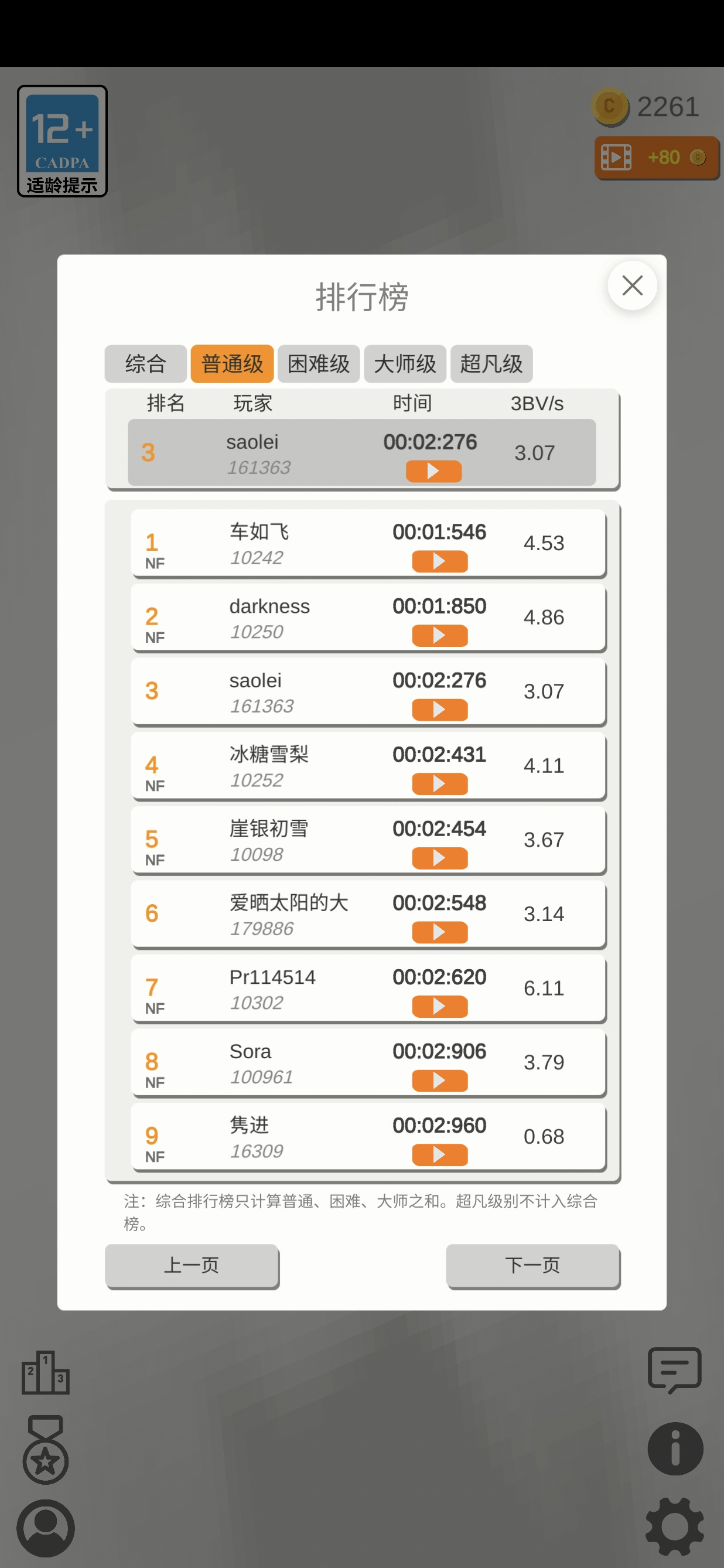Play replay of Pr114514's 00:02:620 run
This screenshot has width=724, height=1568.
440,1006
